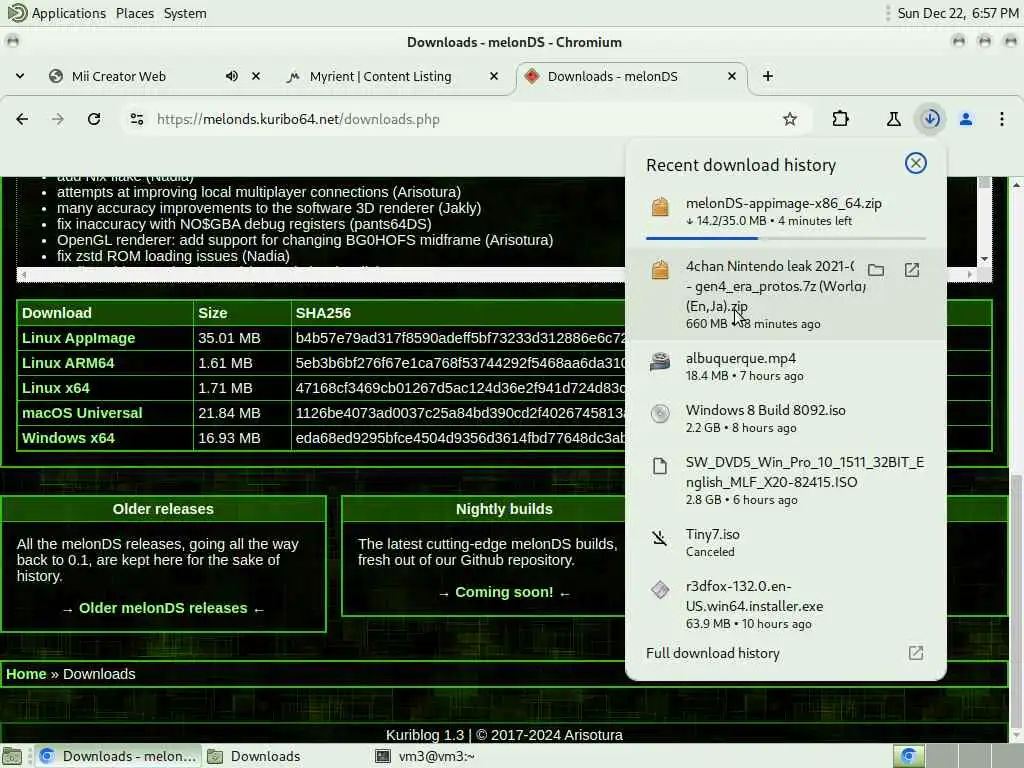The image size is (1024, 768).
Task: Open the profile avatar menu
Action: pyautogui.click(x=966, y=119)
